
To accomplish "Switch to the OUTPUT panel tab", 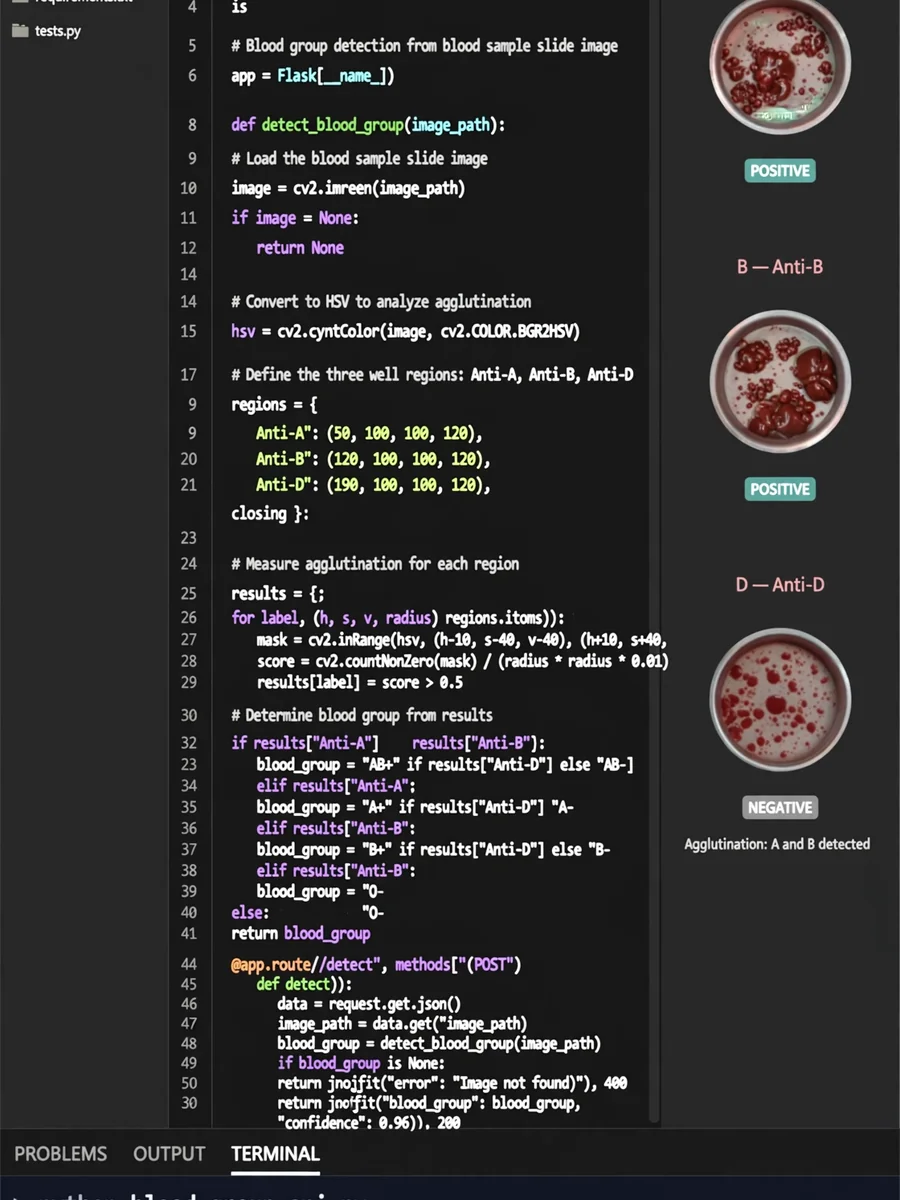I will (169, 1153).
